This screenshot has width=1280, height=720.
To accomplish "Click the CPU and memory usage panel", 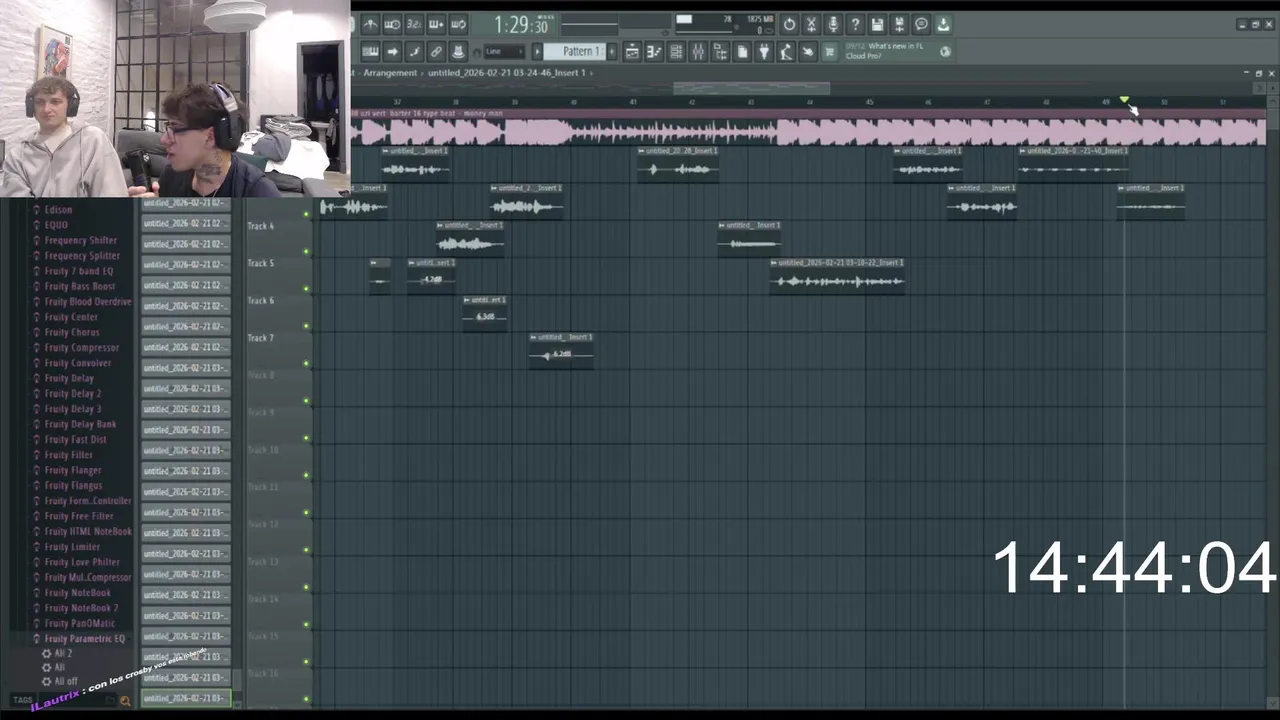I will tap(725, 24).
